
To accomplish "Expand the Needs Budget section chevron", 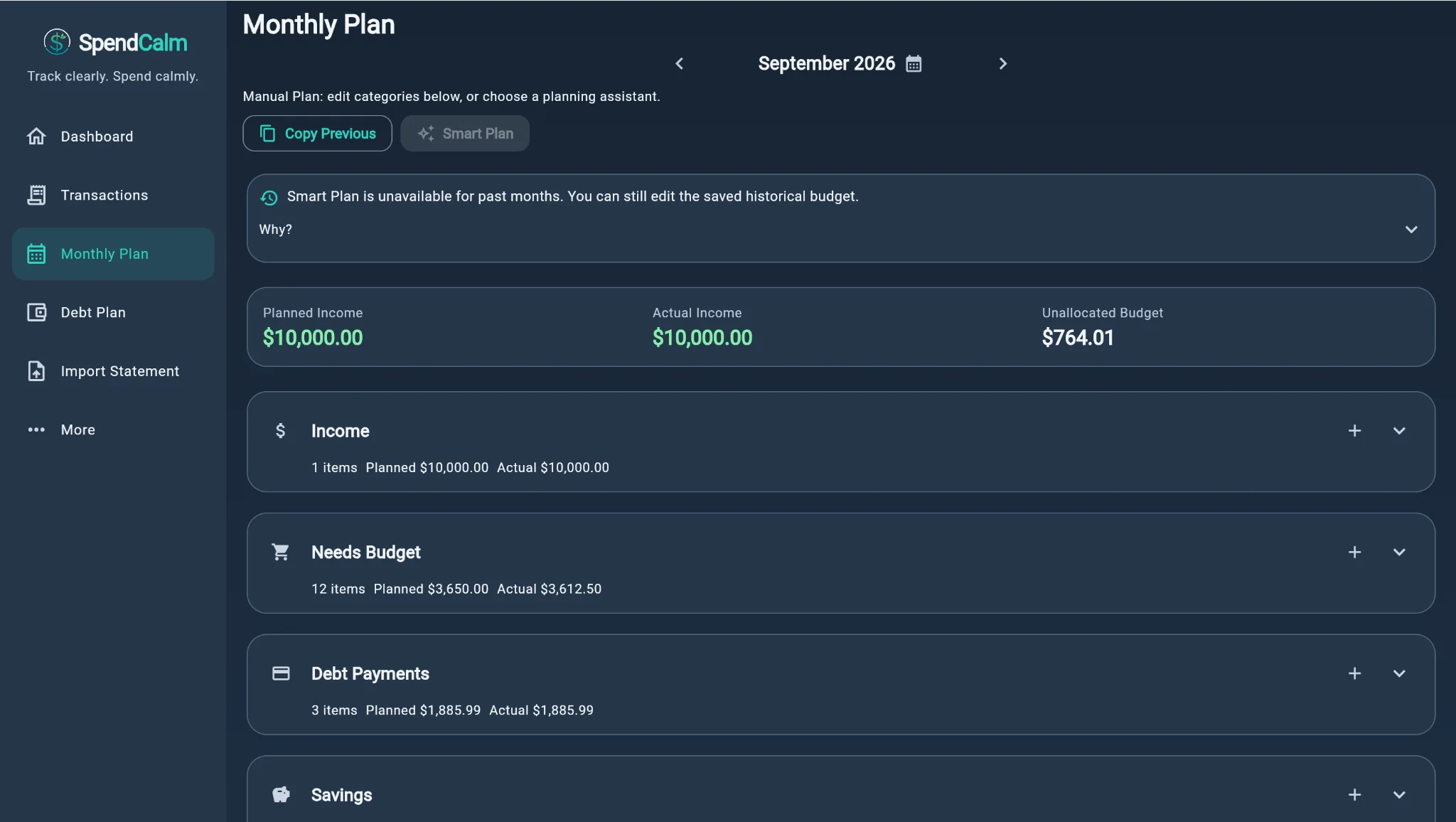I will (x=1399, y=553).
